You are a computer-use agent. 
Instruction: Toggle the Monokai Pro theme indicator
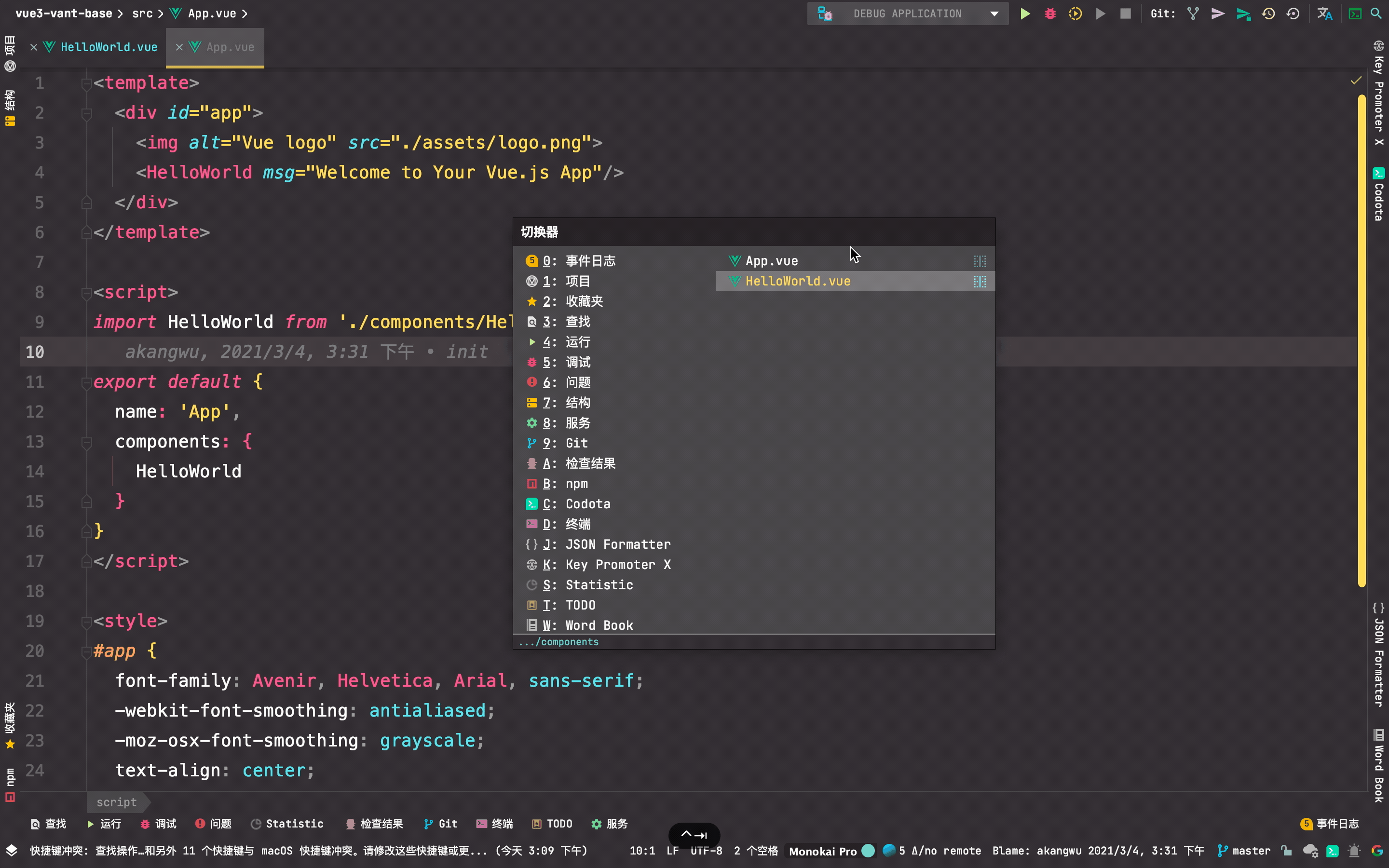pyautogui.click(x=822, y=851)
